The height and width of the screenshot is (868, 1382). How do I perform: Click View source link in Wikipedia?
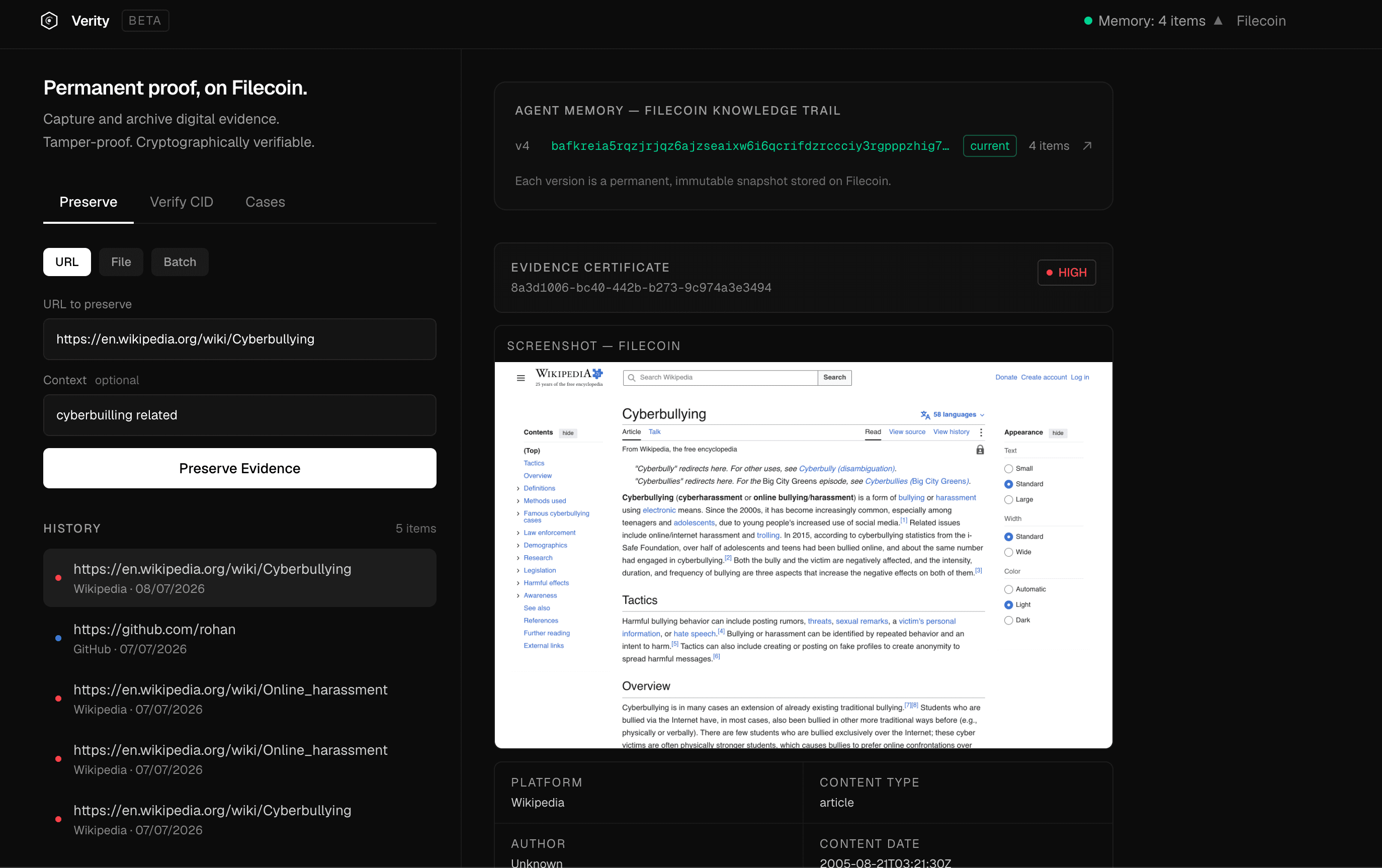click(x=907, y=432)
